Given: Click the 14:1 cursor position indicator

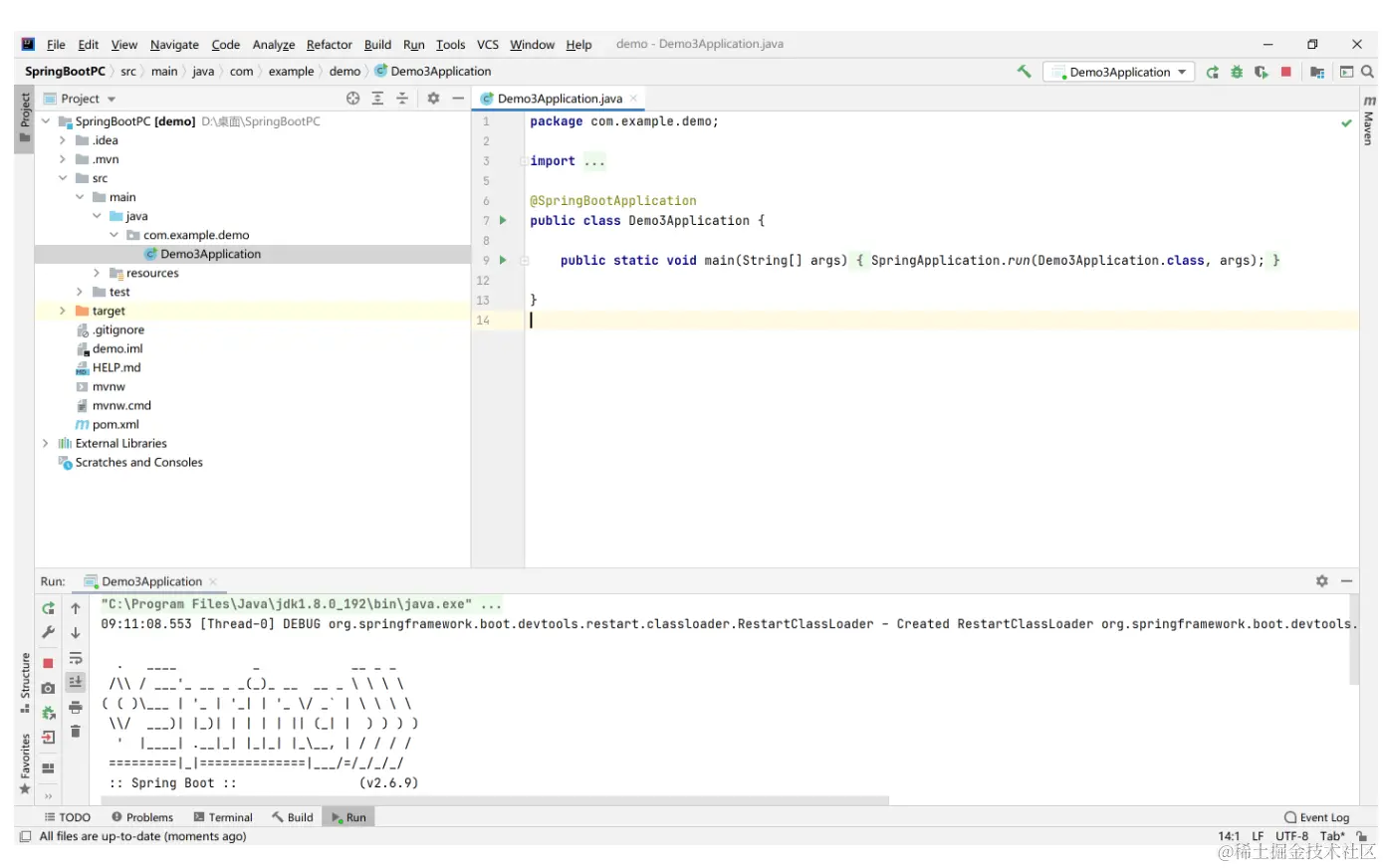Looking at the screenshot, I should (1229, 836).
